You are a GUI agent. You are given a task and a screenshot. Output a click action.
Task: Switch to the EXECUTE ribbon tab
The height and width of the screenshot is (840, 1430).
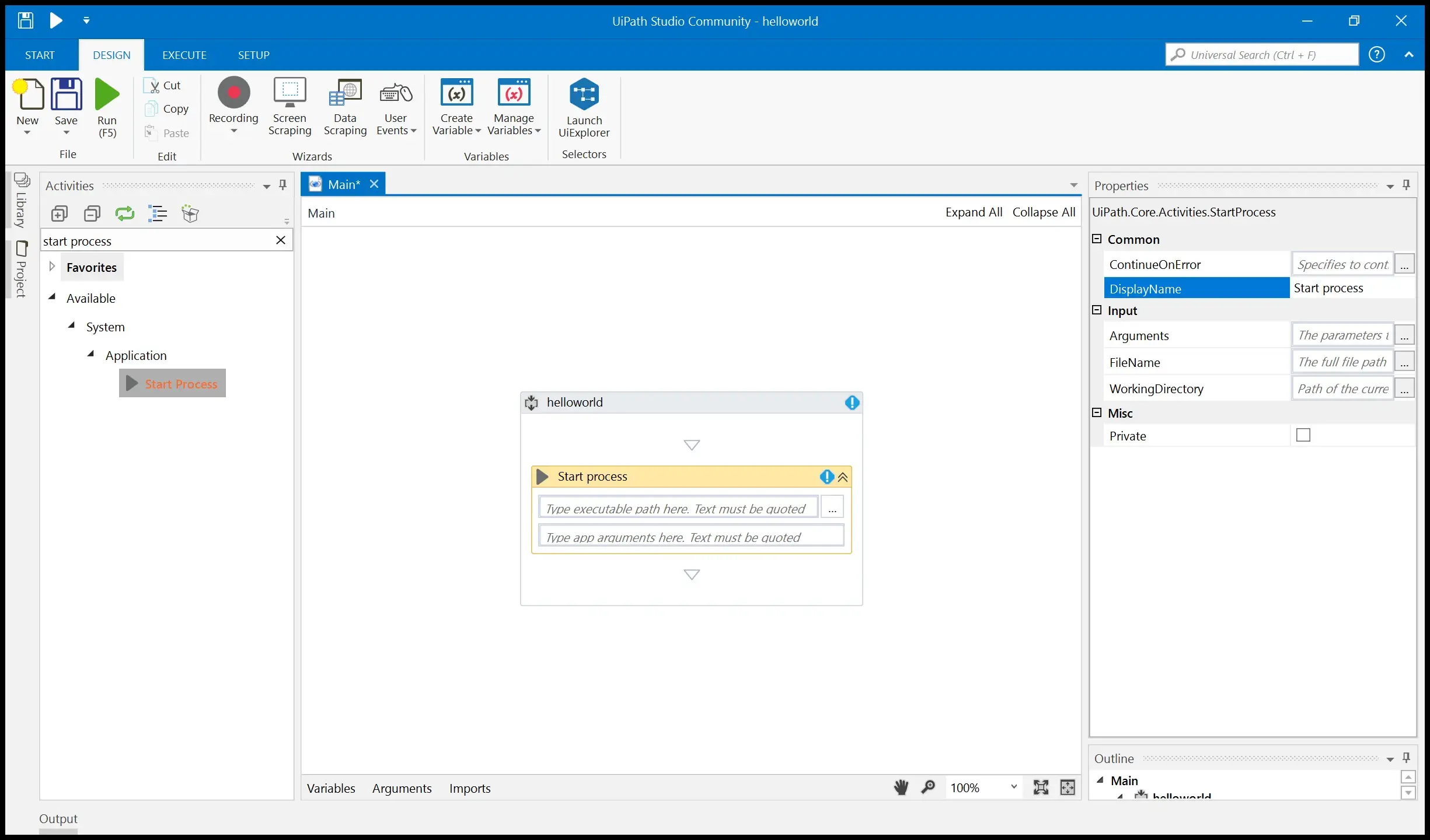coord(184,55)
